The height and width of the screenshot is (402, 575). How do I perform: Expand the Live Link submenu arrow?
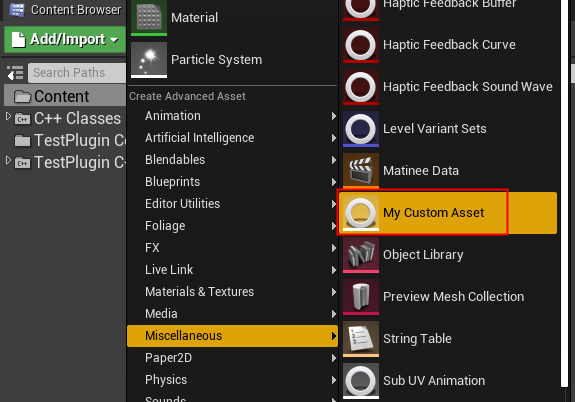coord(333,270)
